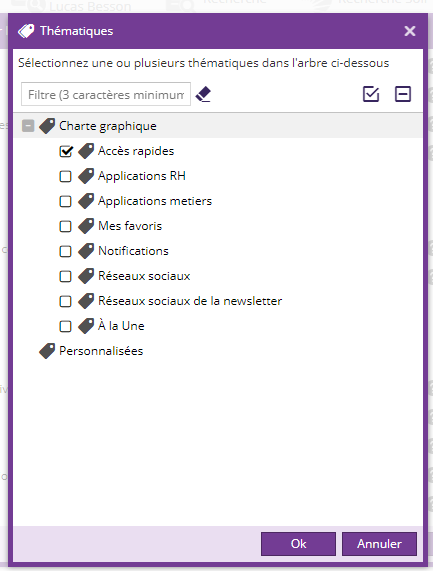Click the tag icon beside Notifications
433x571 pixels.
point(86,251)
